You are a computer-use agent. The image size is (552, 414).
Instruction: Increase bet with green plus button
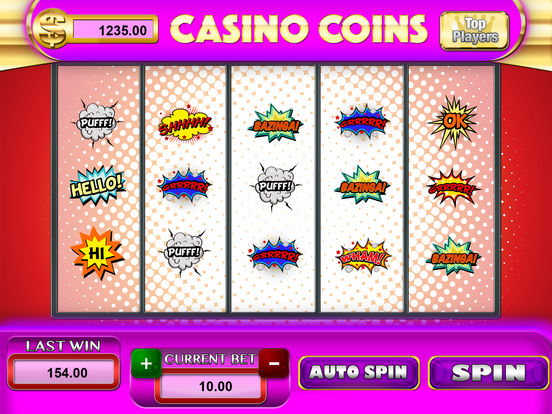click(146, 363)
